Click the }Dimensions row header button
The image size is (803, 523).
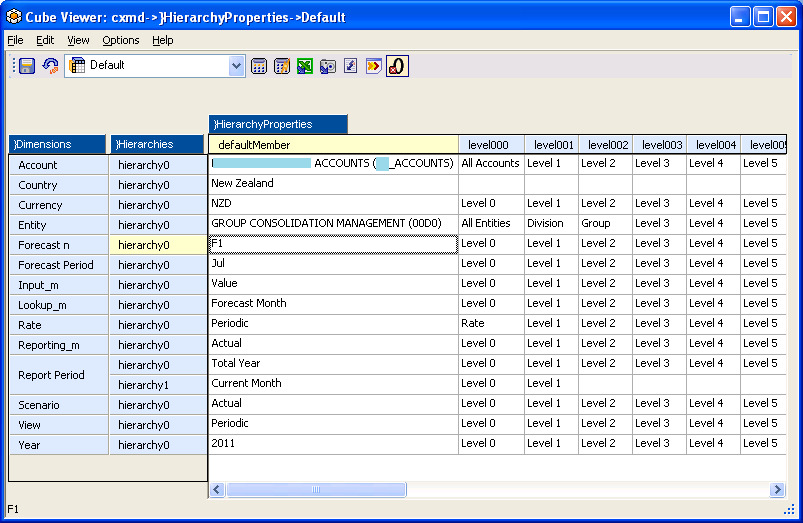[x=57, y=144]
